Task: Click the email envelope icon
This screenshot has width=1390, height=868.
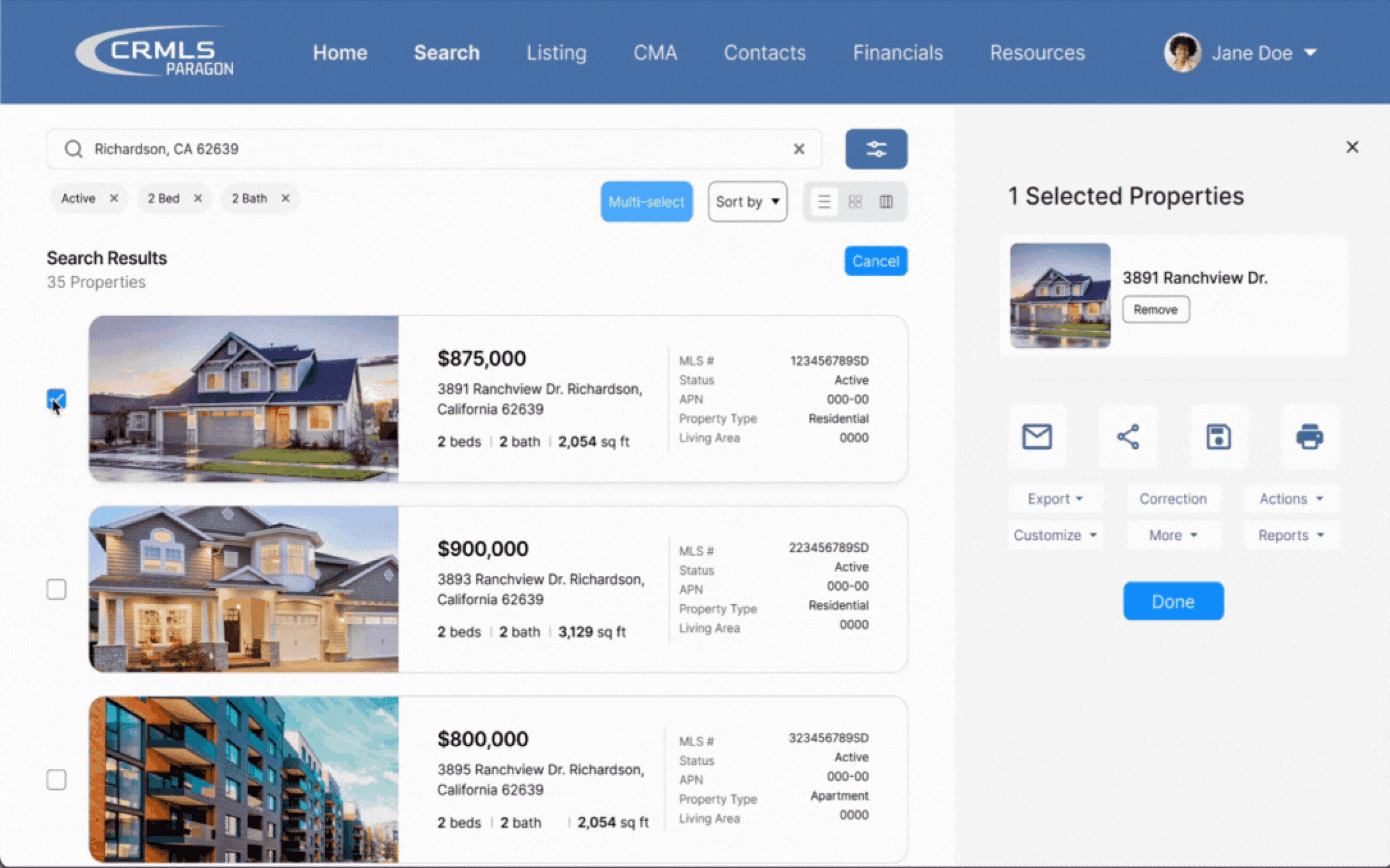Action: click(1036, 437)
